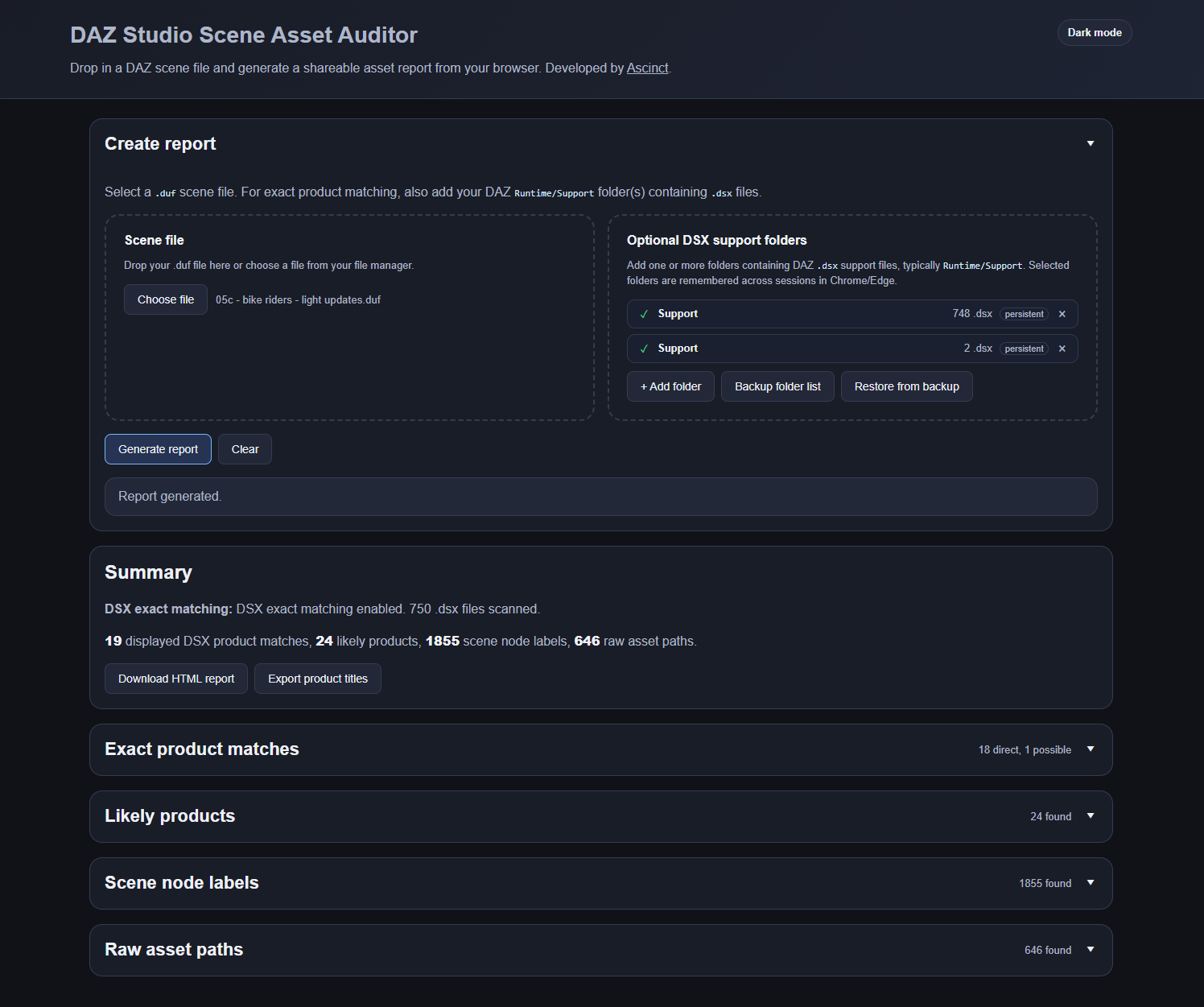Click the Scene file heading
The height and width of the screenshot is (1007, 1204).
[x=155, y=241]
